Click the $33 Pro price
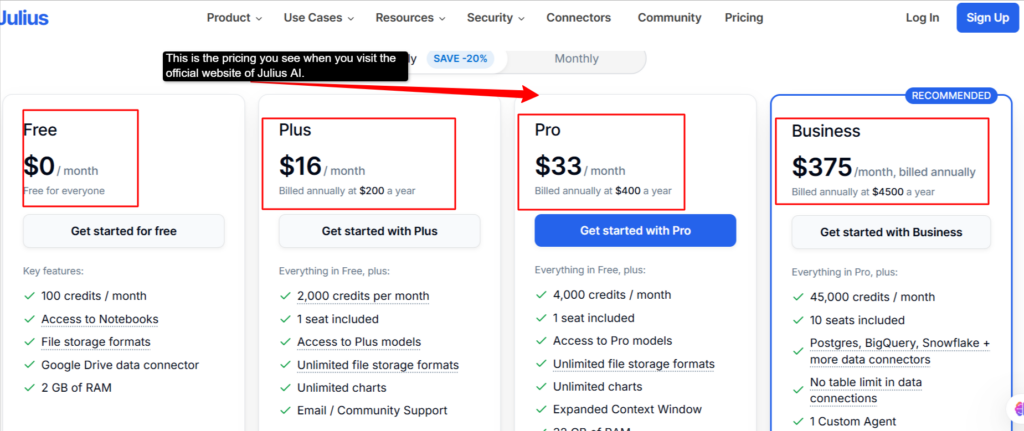 558,166
